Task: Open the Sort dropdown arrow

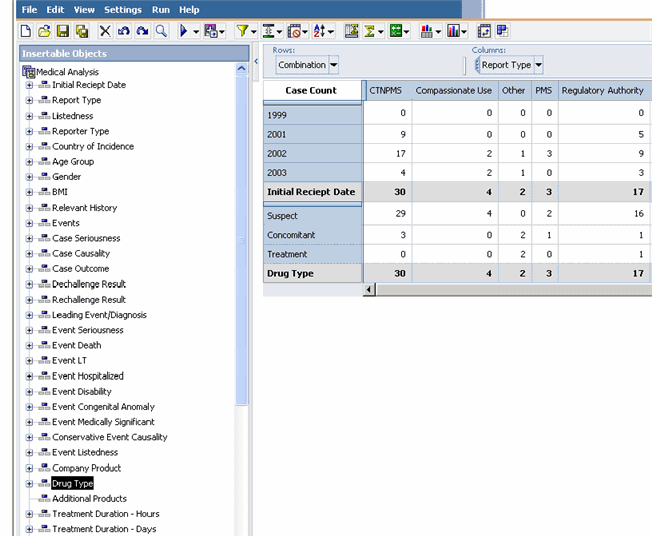Action: 331,31
